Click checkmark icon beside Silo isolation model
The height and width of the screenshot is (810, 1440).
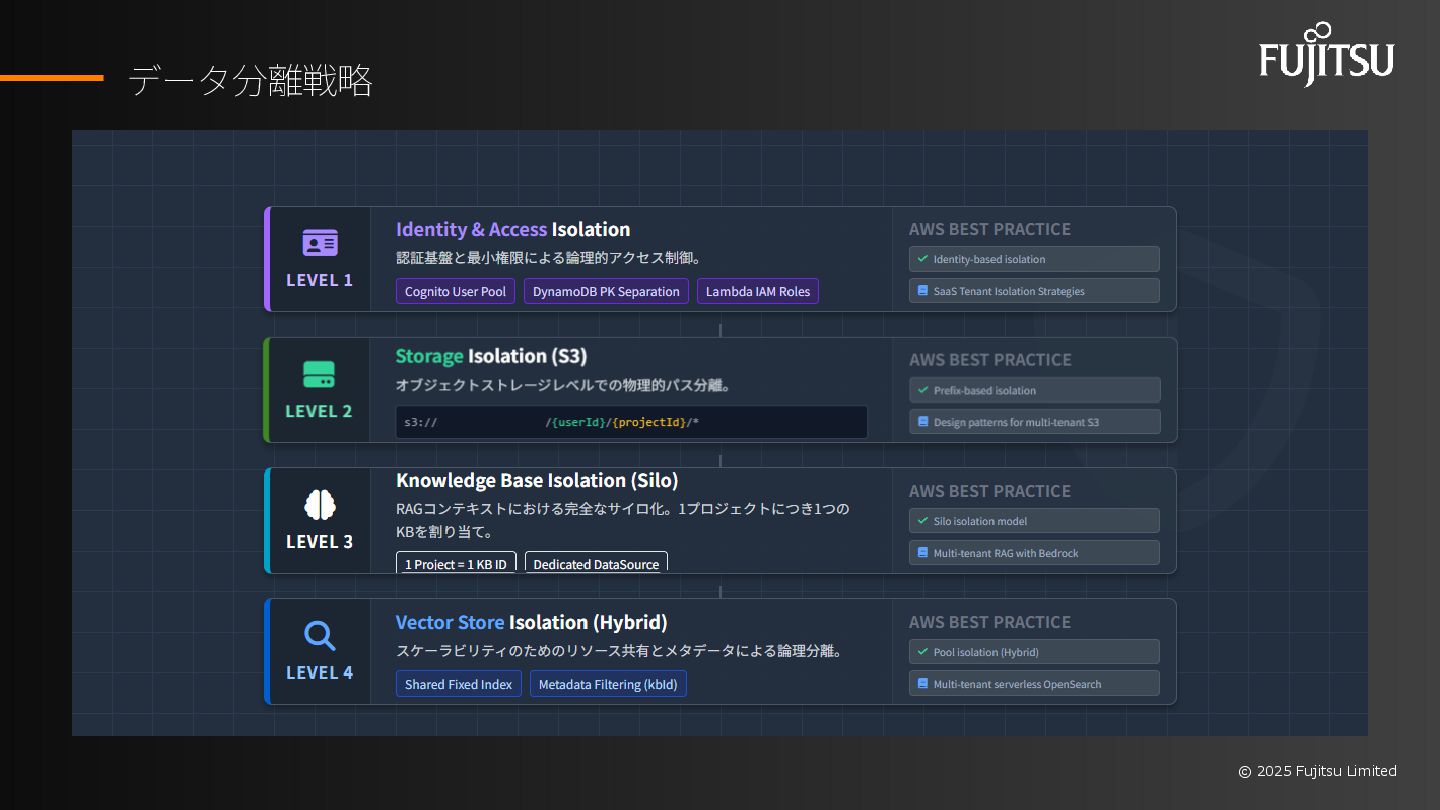click(x=923, y=521)
